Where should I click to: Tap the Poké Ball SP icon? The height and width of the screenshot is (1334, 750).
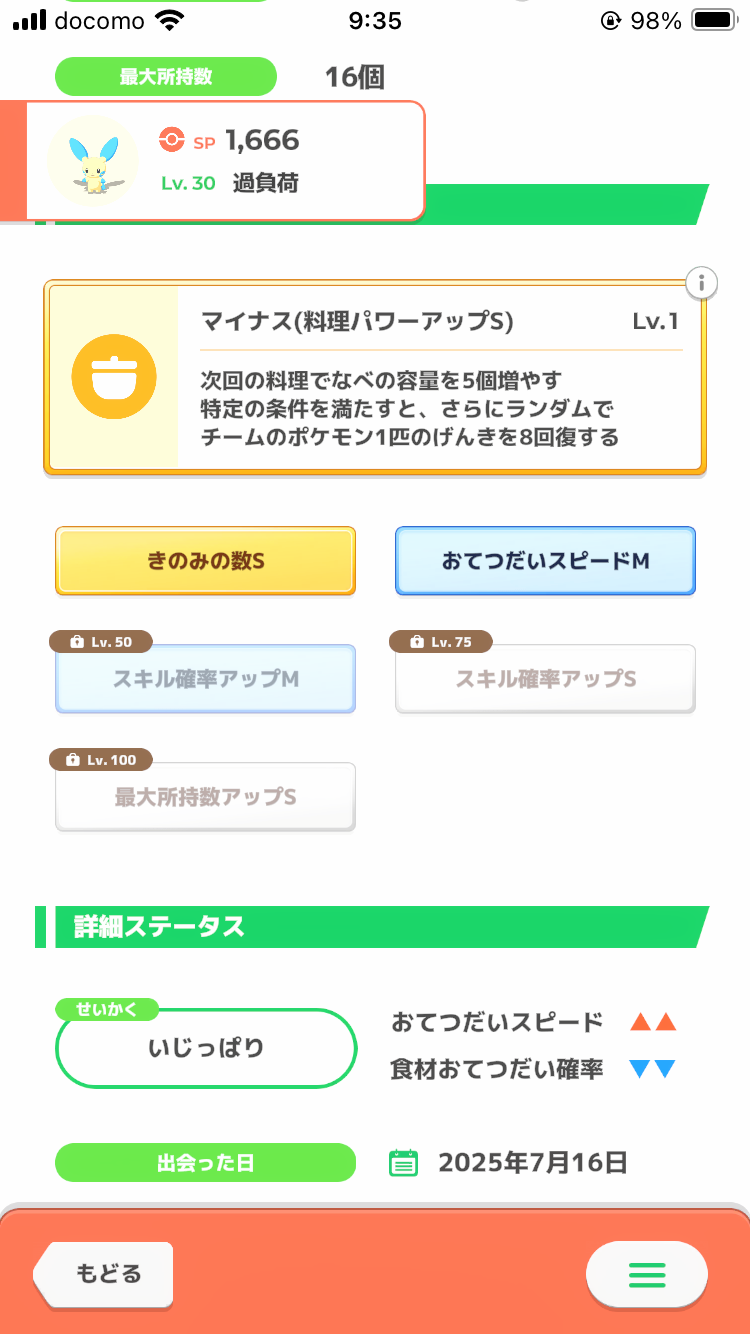[x=172, y=141]
